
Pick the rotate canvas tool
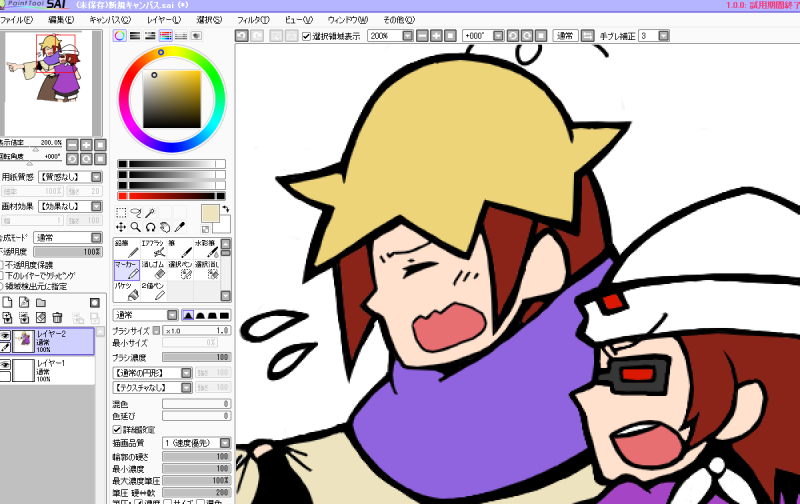point(150,227)
